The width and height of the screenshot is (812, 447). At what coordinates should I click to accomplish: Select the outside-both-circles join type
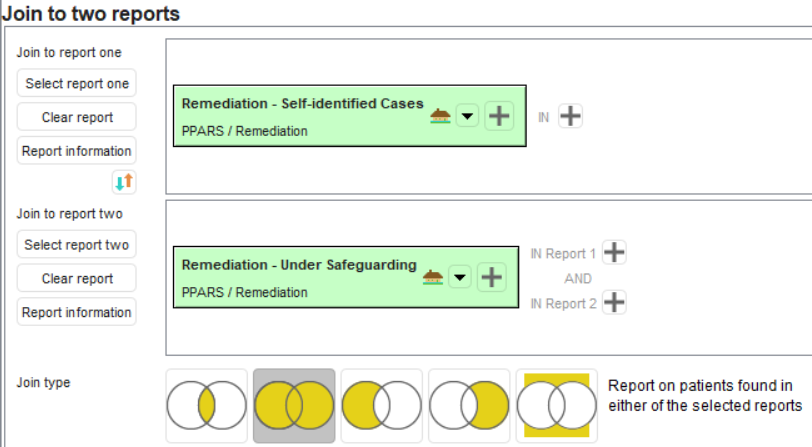(557, 405)
